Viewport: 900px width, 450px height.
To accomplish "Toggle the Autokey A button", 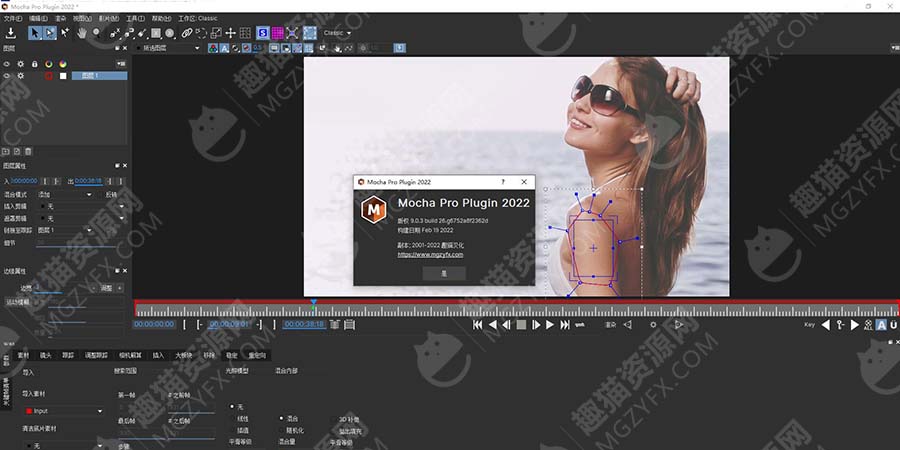I will click(880, 325).
